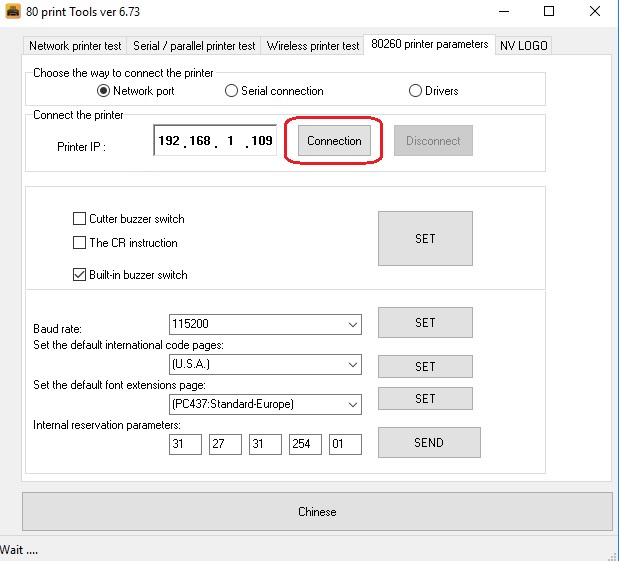
Task: Click the reservation parameter field containing 254
Action: [x=305, y=444]
